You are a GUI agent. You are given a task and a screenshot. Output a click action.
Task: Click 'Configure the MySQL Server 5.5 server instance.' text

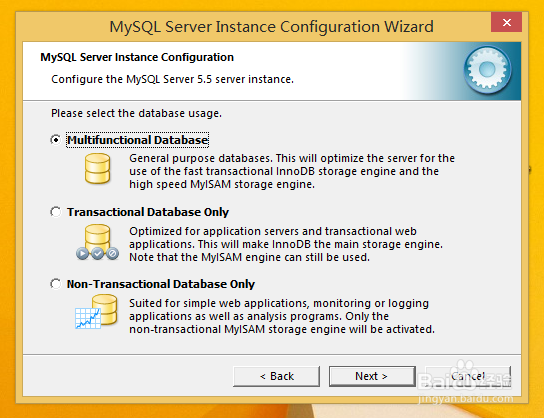point(172,79)
